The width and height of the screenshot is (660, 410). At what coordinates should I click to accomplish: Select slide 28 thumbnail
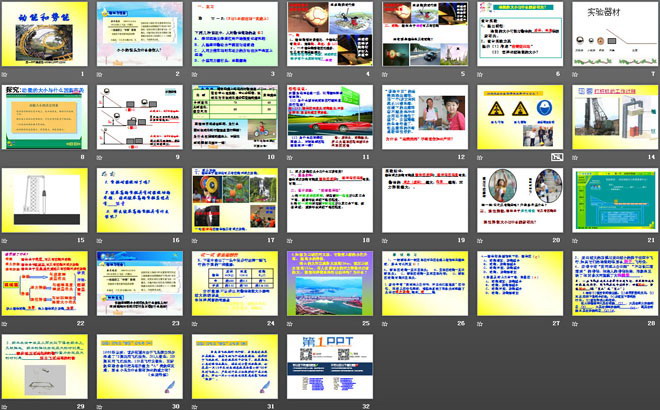[x=615, y=283]
